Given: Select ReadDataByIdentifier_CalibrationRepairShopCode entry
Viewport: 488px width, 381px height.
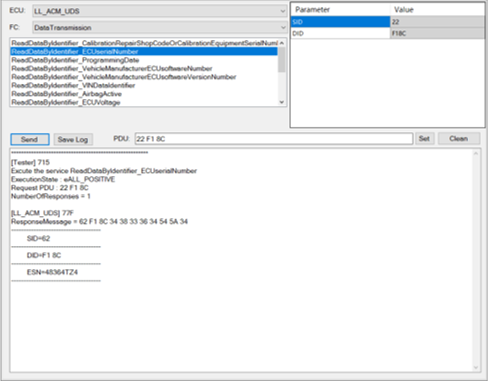Looking at the screenshot, I should point(144,43).
